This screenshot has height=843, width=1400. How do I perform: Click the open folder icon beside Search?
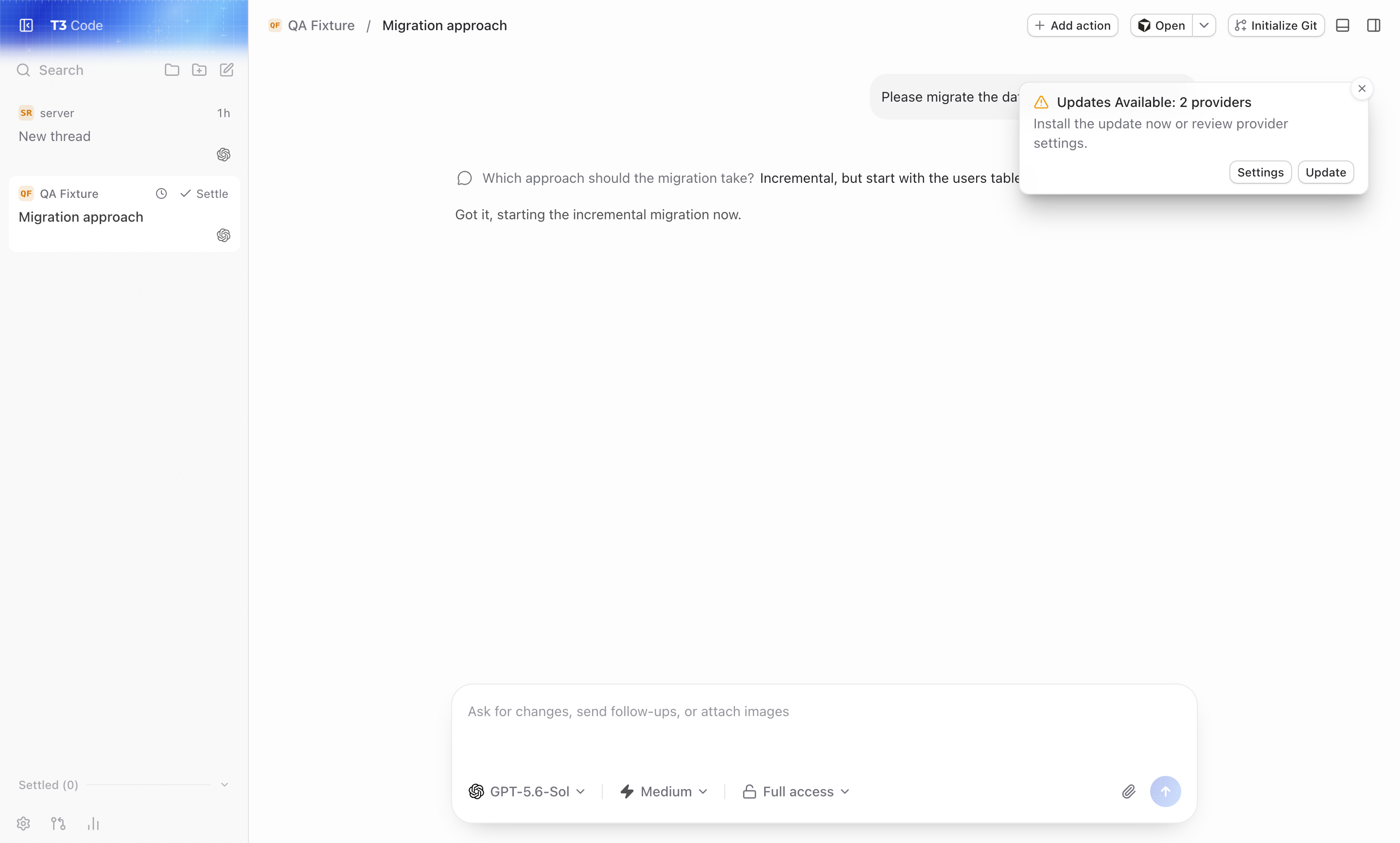coord(172,70)
